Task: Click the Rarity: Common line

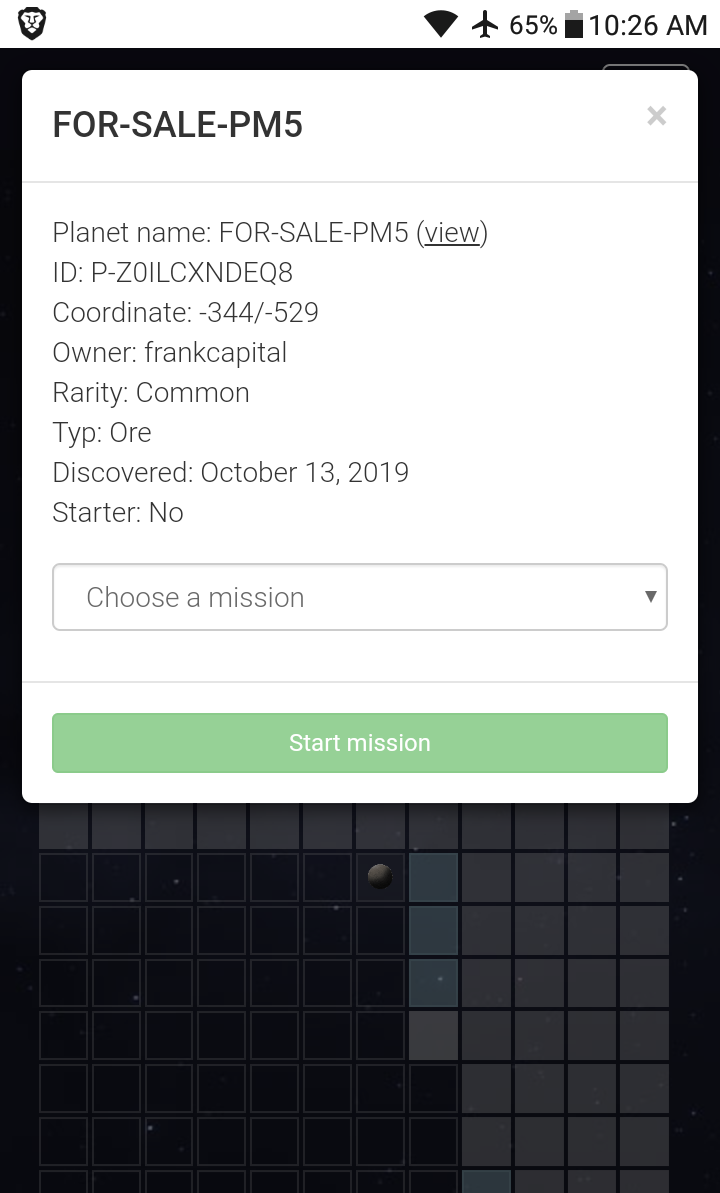Action: point(151,393)
